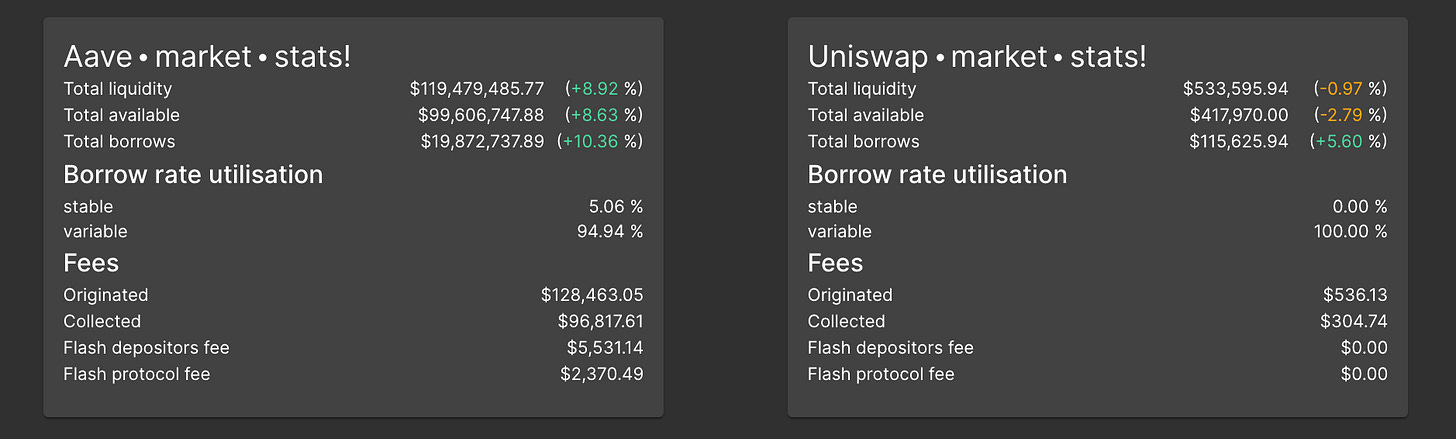Screen dimensions: 1456x439
Task: Click Uniswap total borrows value $115,625.94
Action: point(1238,141)
